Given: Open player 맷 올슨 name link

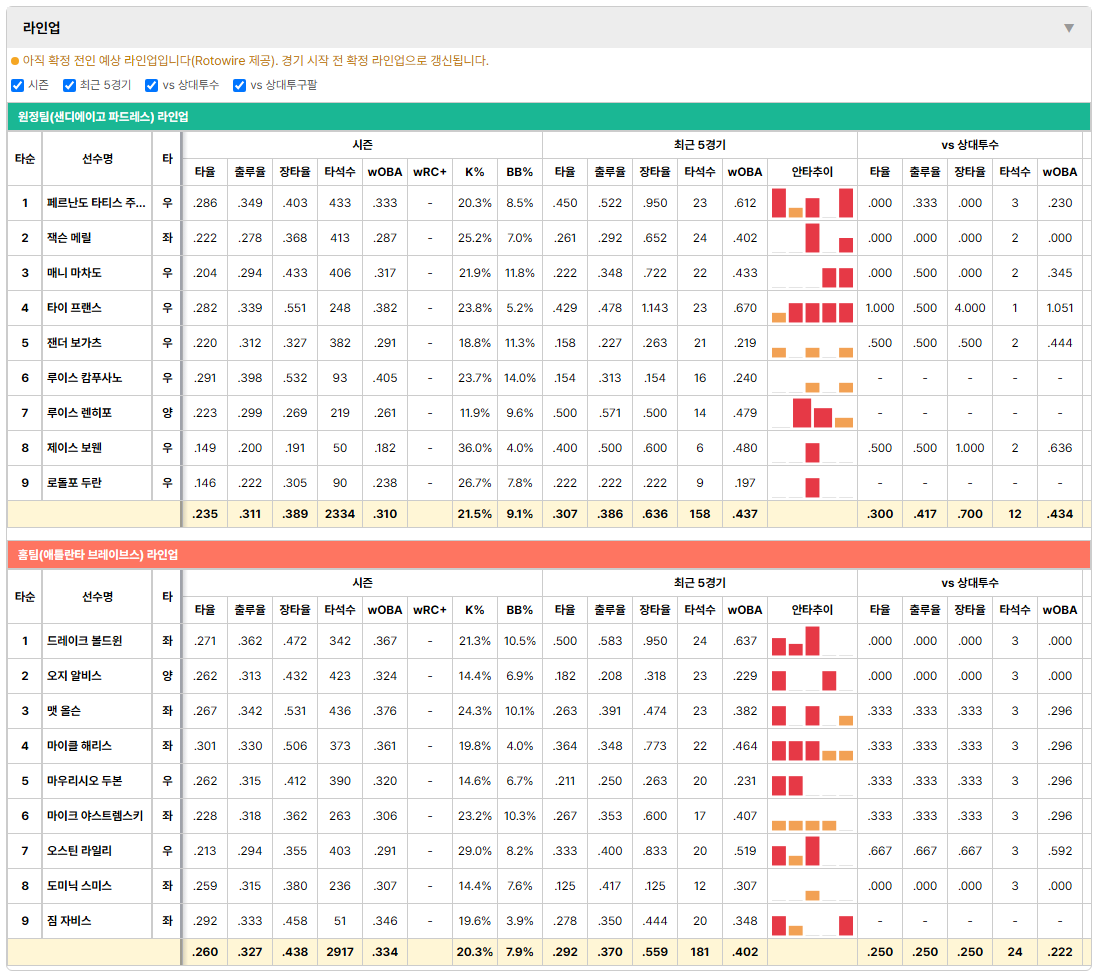Looking at the screenshot, I should [64, 711].
